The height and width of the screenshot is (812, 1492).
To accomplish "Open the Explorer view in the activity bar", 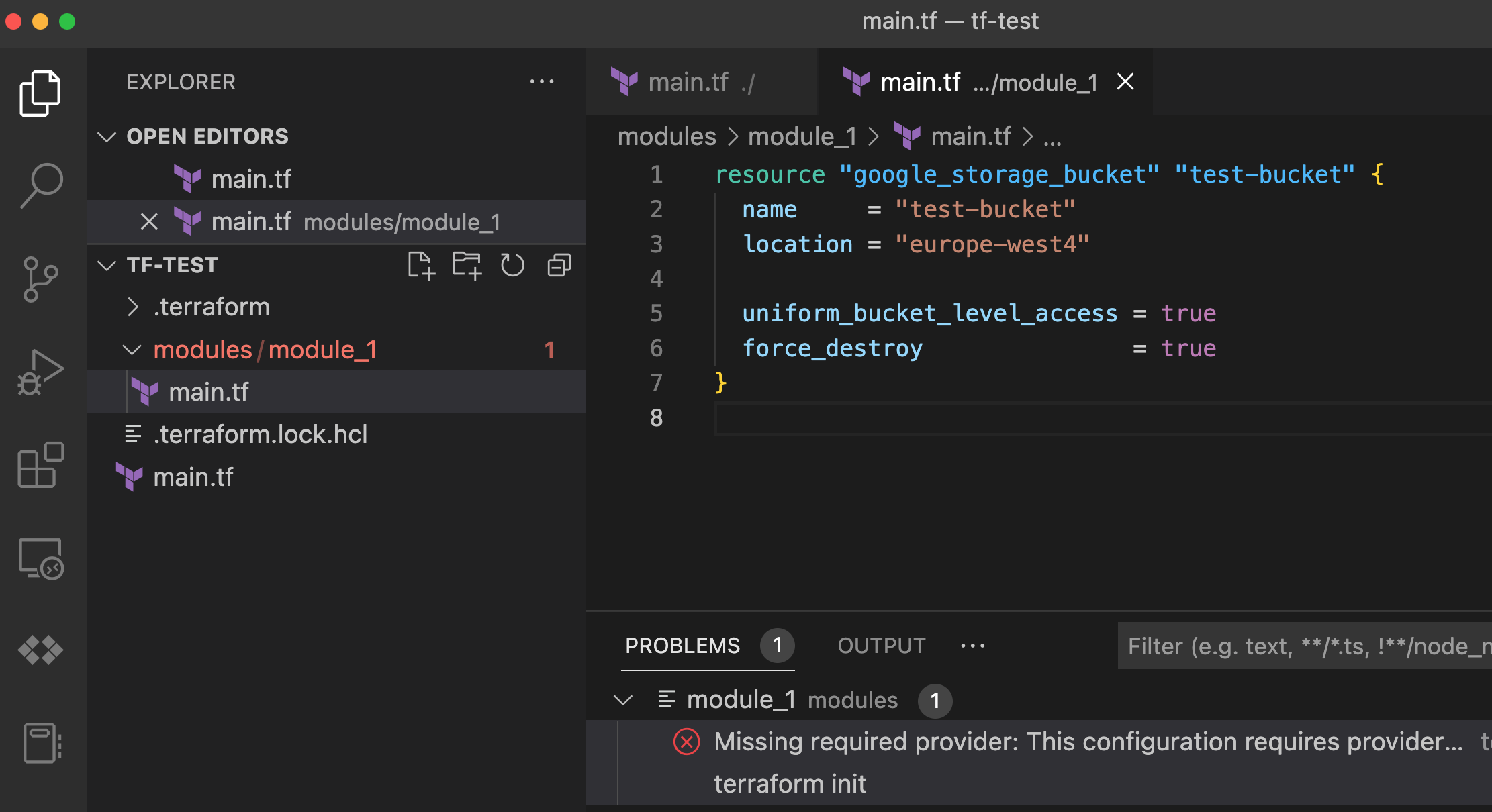I will 40,92.
